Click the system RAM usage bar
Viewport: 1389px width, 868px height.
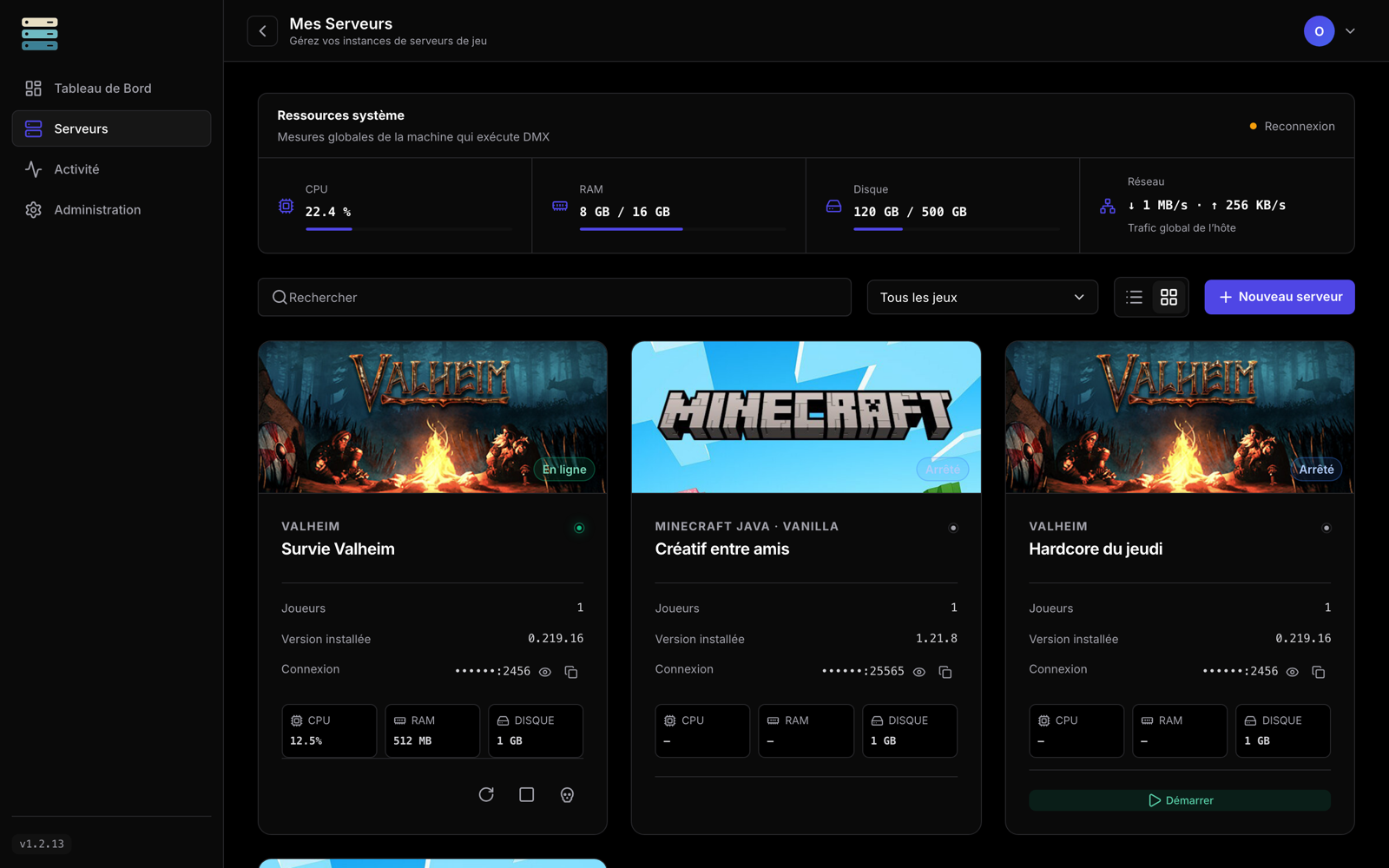click(x=682, y=229)
